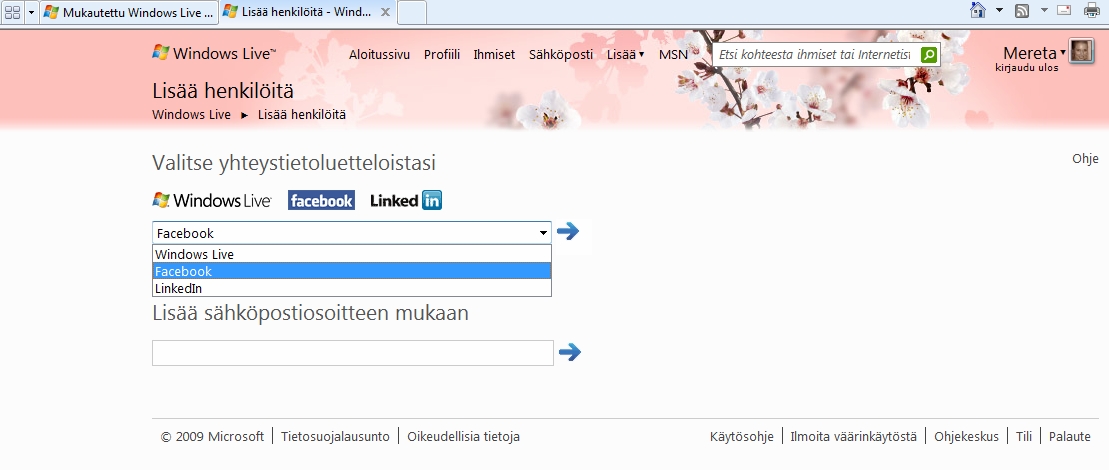
Task: Expand the Lisää menu in the navigation
Action: pos(625,55)
